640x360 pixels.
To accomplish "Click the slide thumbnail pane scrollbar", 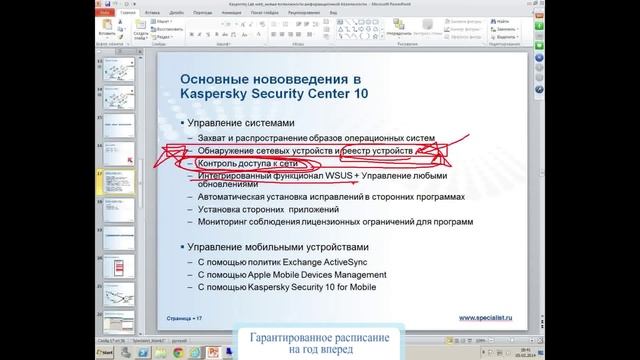I will 140,184.
